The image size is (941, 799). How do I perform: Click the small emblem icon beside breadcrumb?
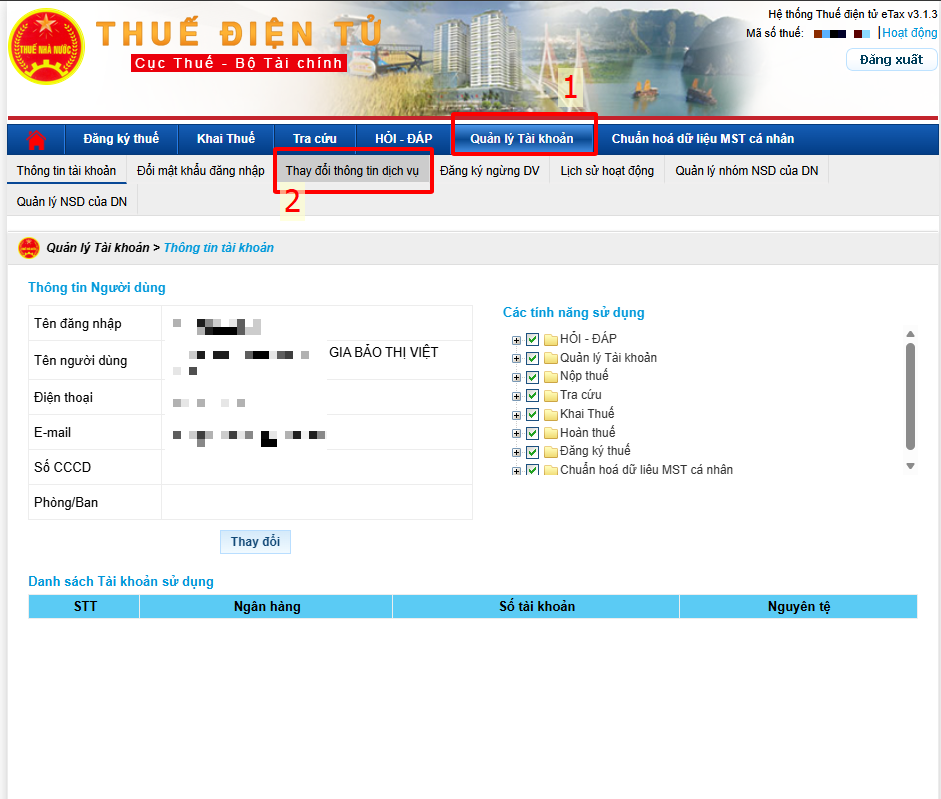28,248
